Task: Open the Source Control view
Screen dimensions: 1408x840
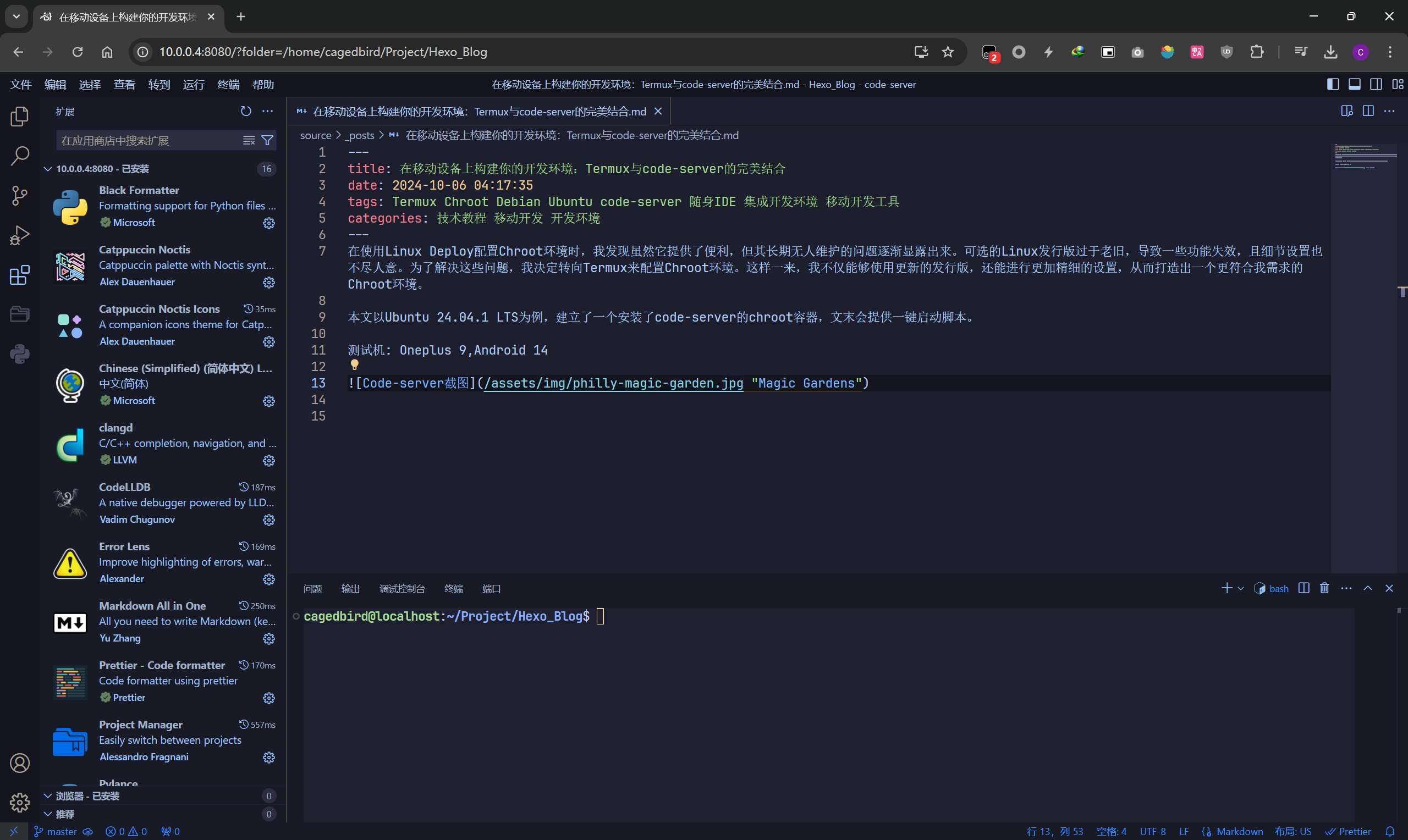Action: coord(19,195)
